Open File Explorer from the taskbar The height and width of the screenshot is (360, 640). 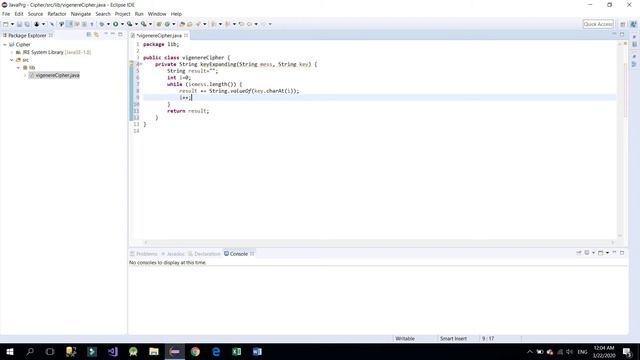[x=154, y=351]
